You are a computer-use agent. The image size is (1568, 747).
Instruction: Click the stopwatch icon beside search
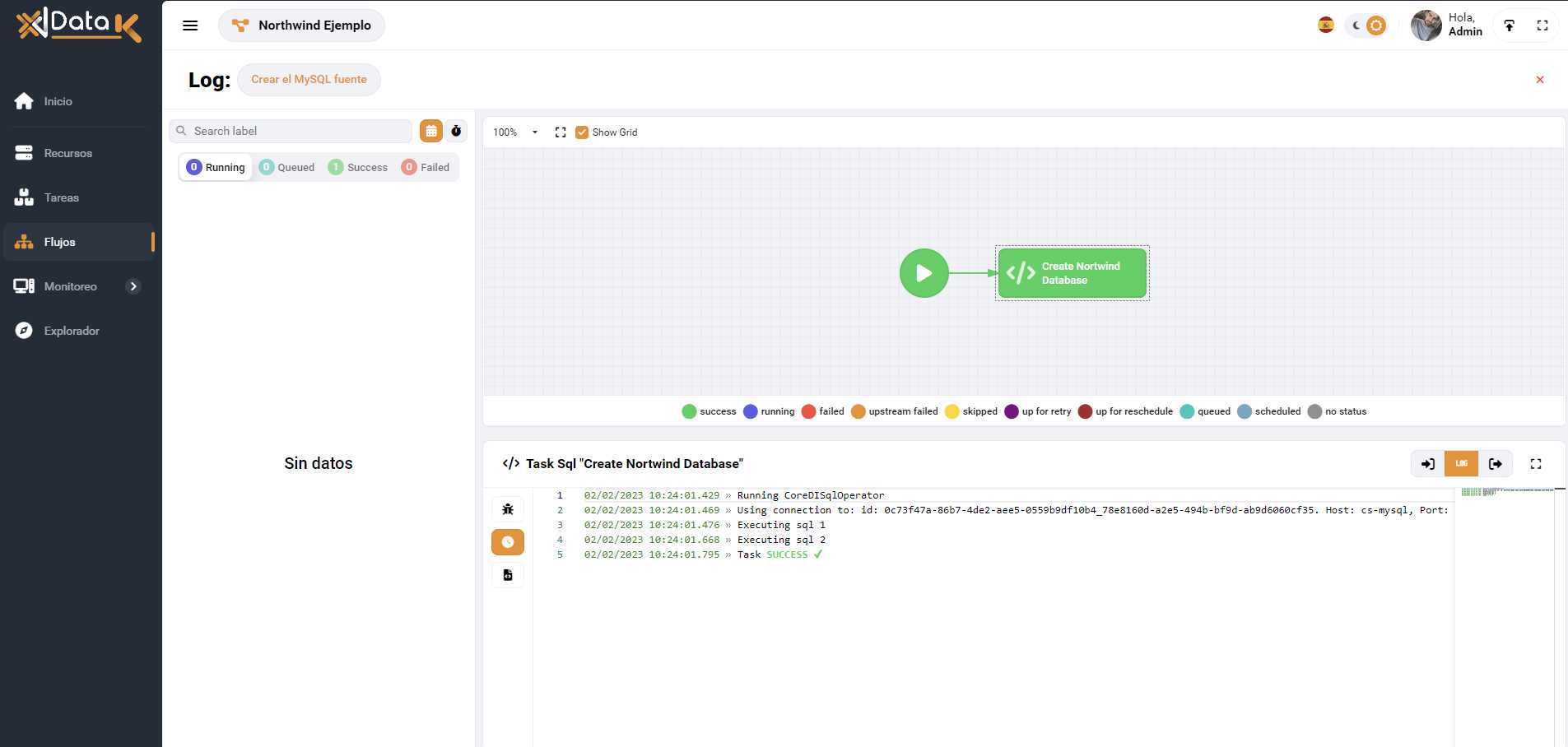pos(456,131)
